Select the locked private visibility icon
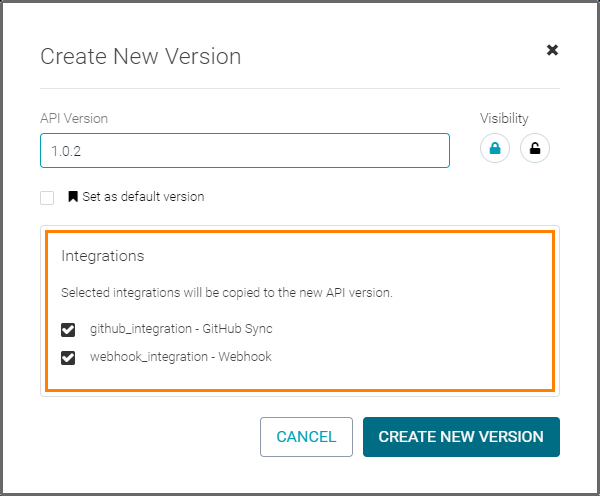 [495, 149]
